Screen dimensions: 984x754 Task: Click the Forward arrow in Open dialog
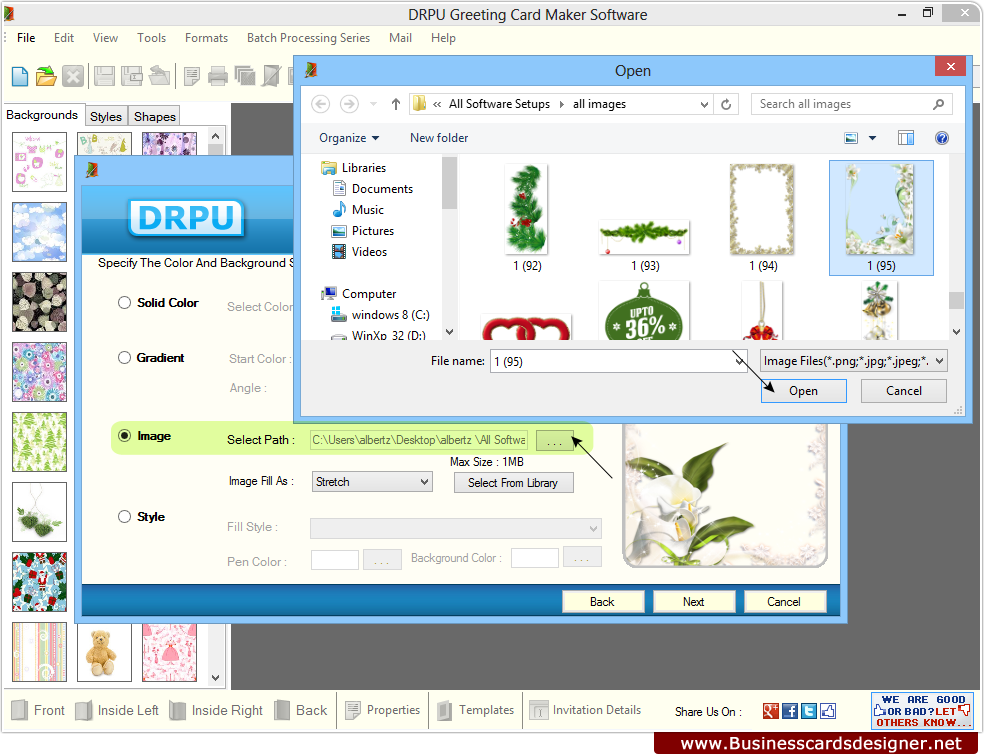(x=349, y=104)
